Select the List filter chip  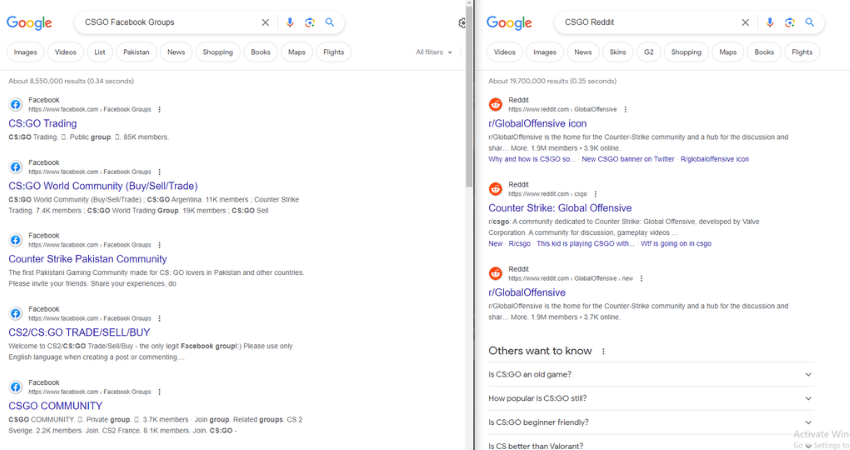click(100, 52)
